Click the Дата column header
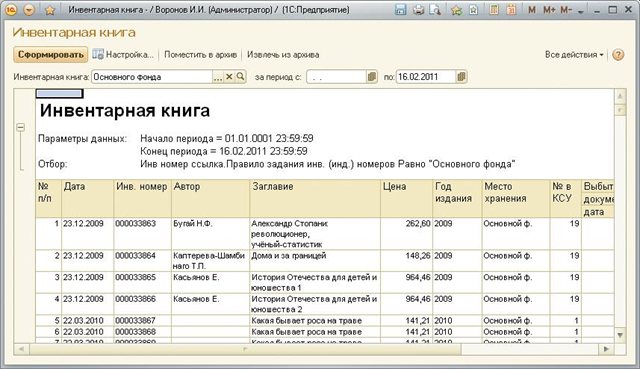The width and height of the screenshot is (640, 369). (x=87, y=198)
